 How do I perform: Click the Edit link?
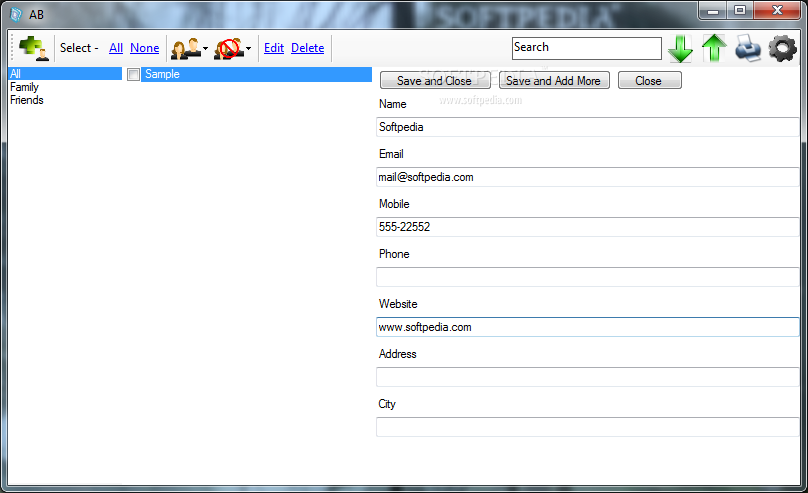[x=274, y=48]
